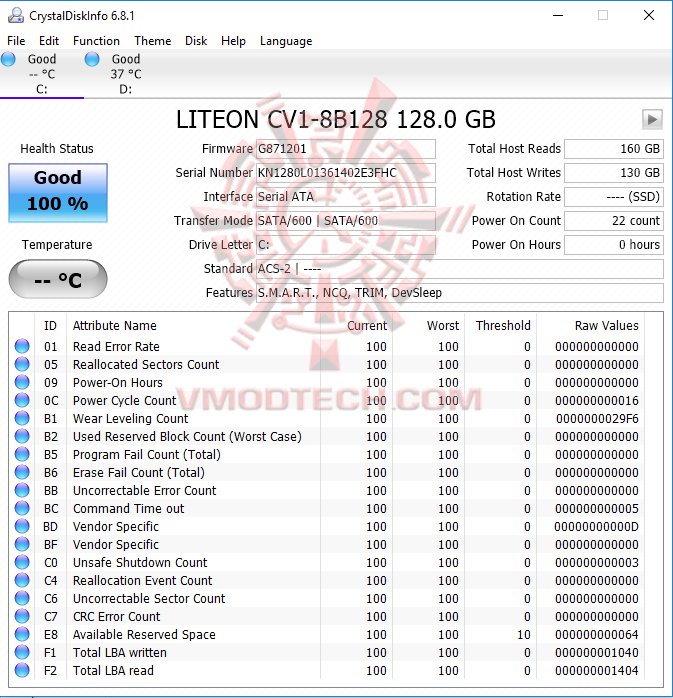Open the Language menu
This screenshot has height=698, width=673.
(x=286, y=41)
